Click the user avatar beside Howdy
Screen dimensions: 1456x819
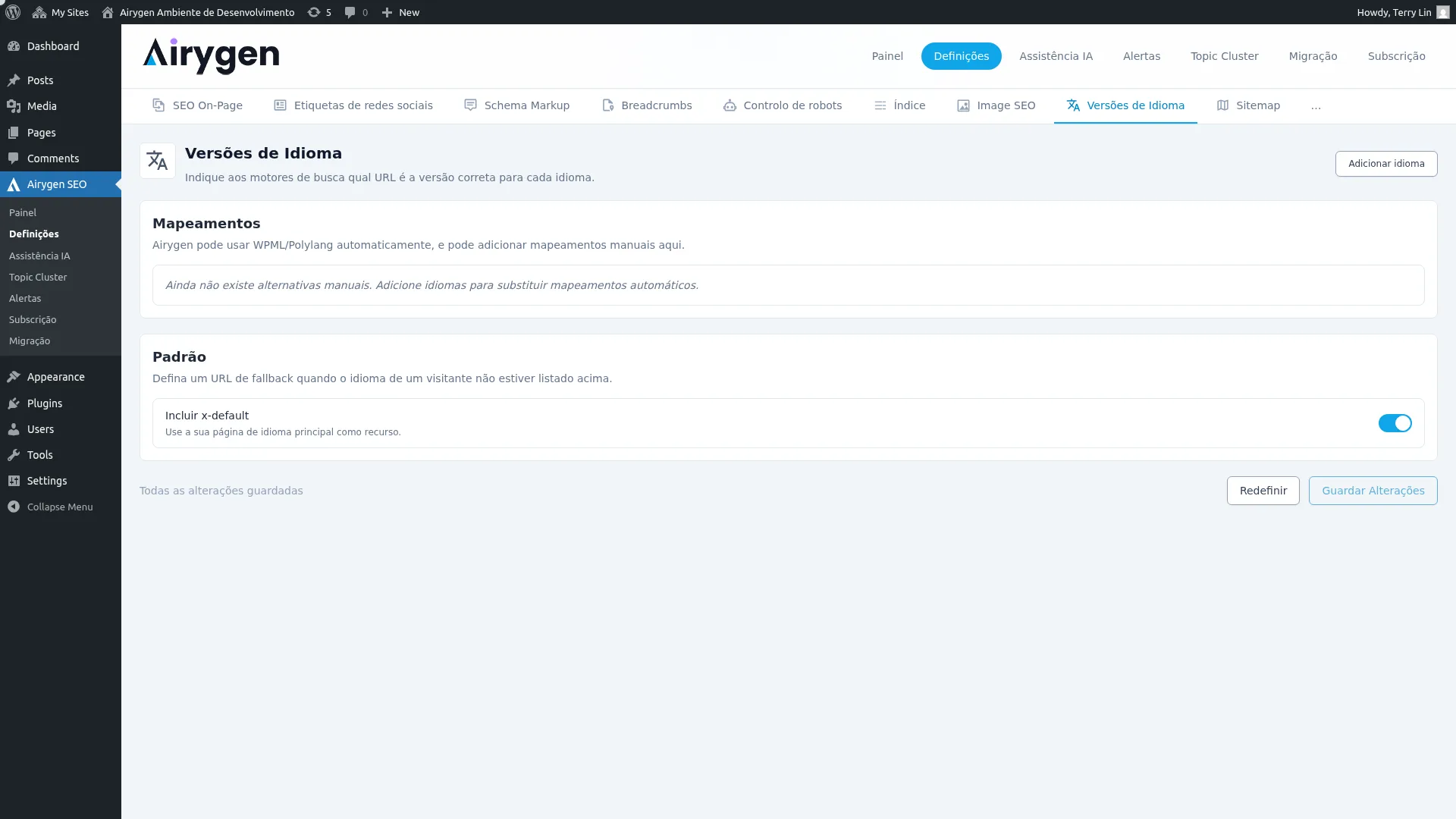point(1442,12)
